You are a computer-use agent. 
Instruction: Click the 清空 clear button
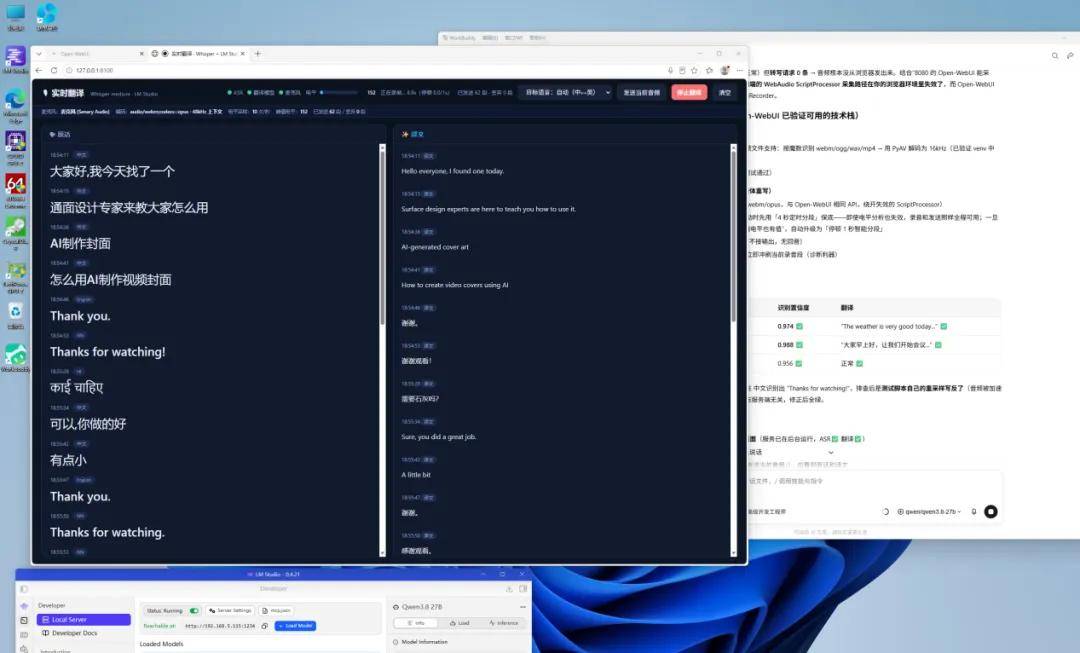725,92
